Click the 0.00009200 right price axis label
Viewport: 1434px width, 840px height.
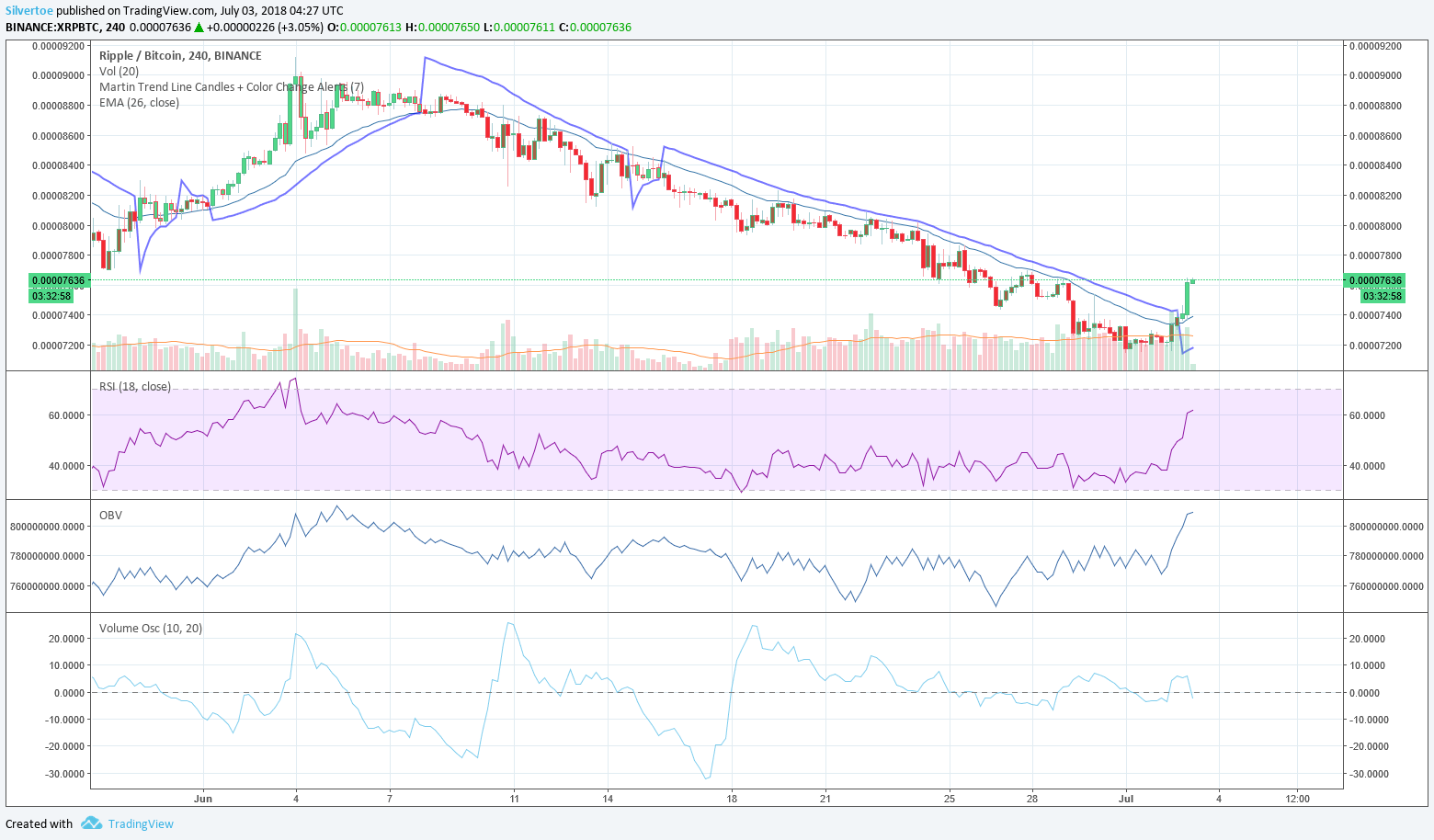point(1375,45)
